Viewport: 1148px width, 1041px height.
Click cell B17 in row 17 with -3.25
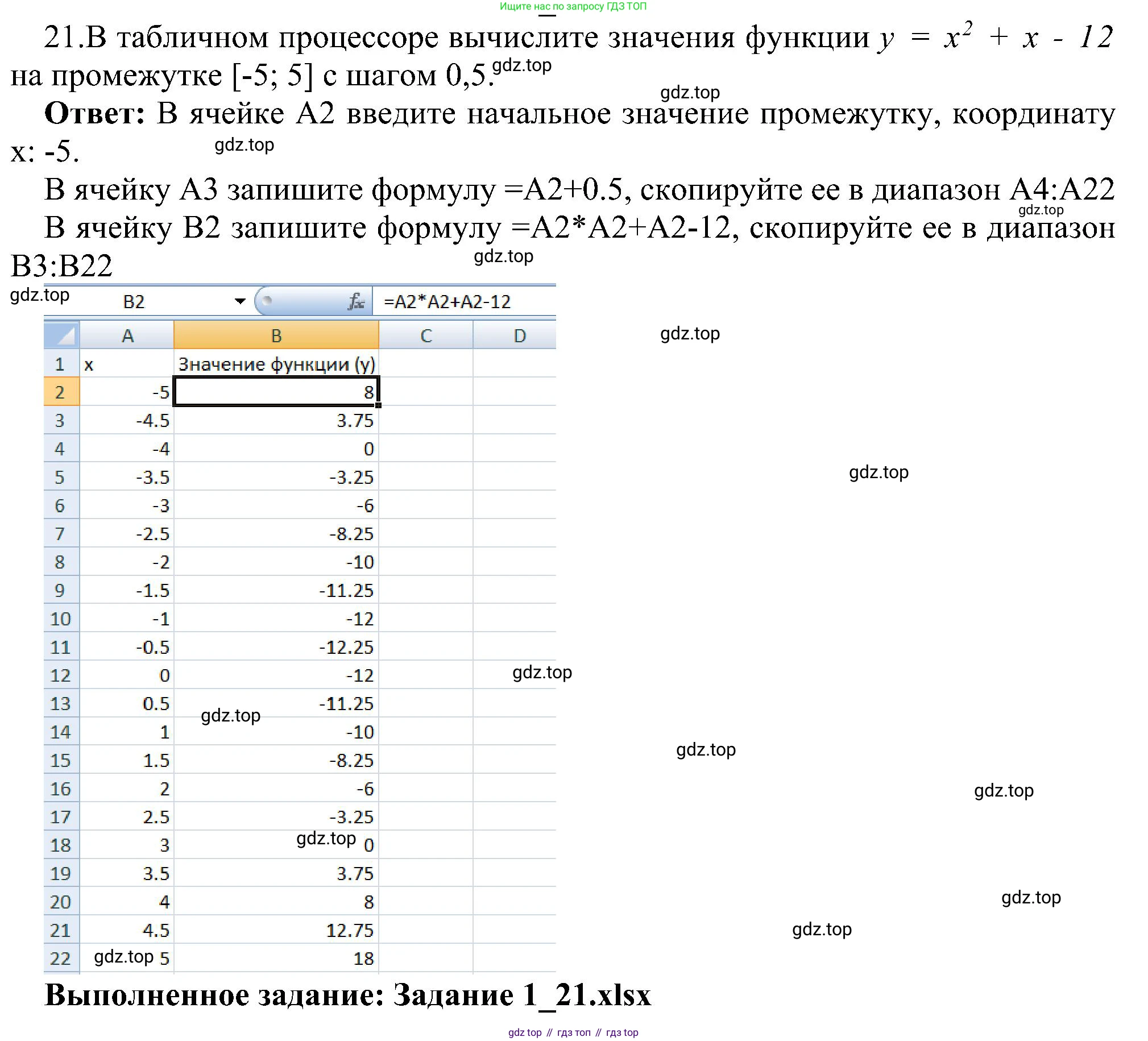tap(276, 816)
